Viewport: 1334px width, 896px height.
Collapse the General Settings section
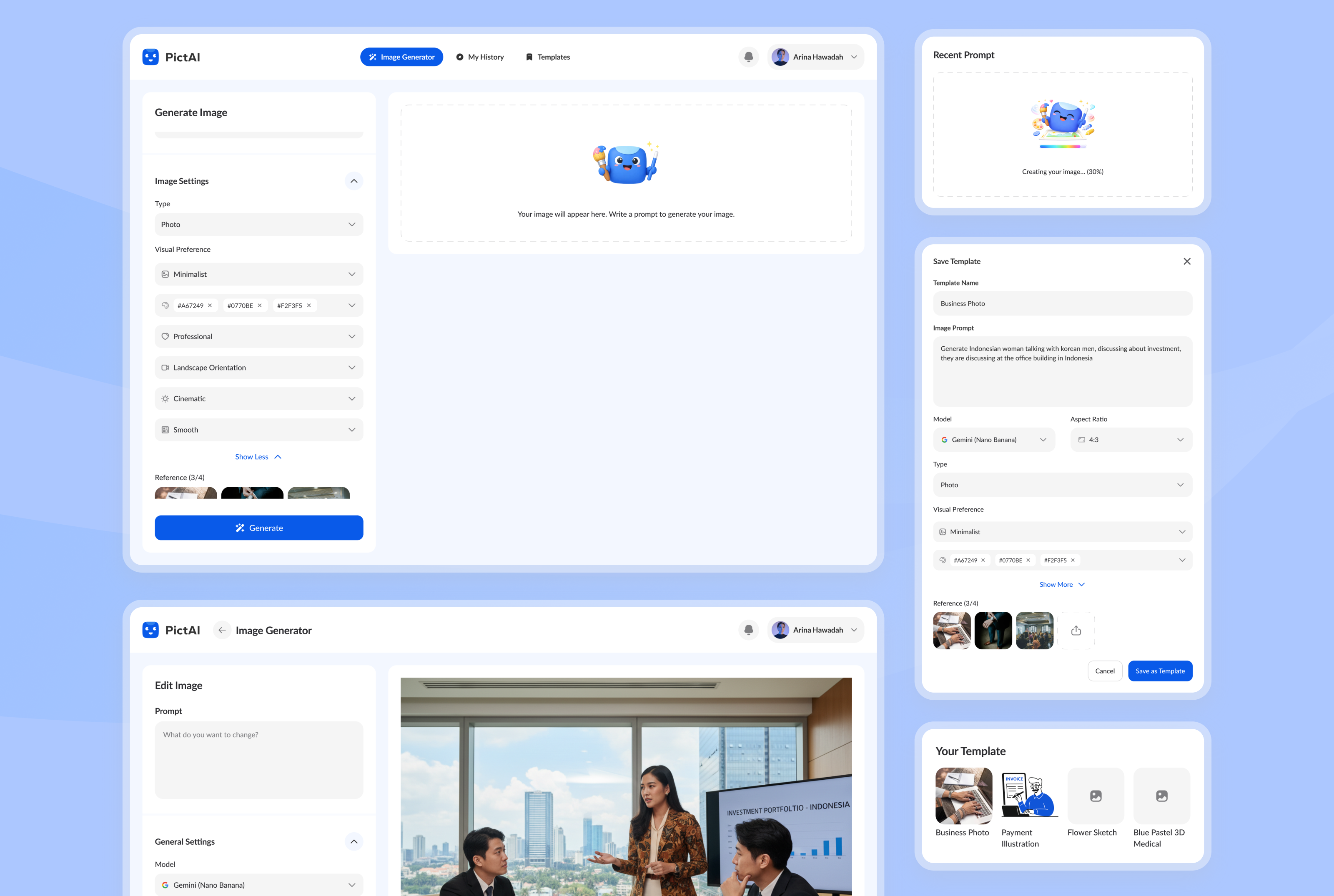(354, 841)
